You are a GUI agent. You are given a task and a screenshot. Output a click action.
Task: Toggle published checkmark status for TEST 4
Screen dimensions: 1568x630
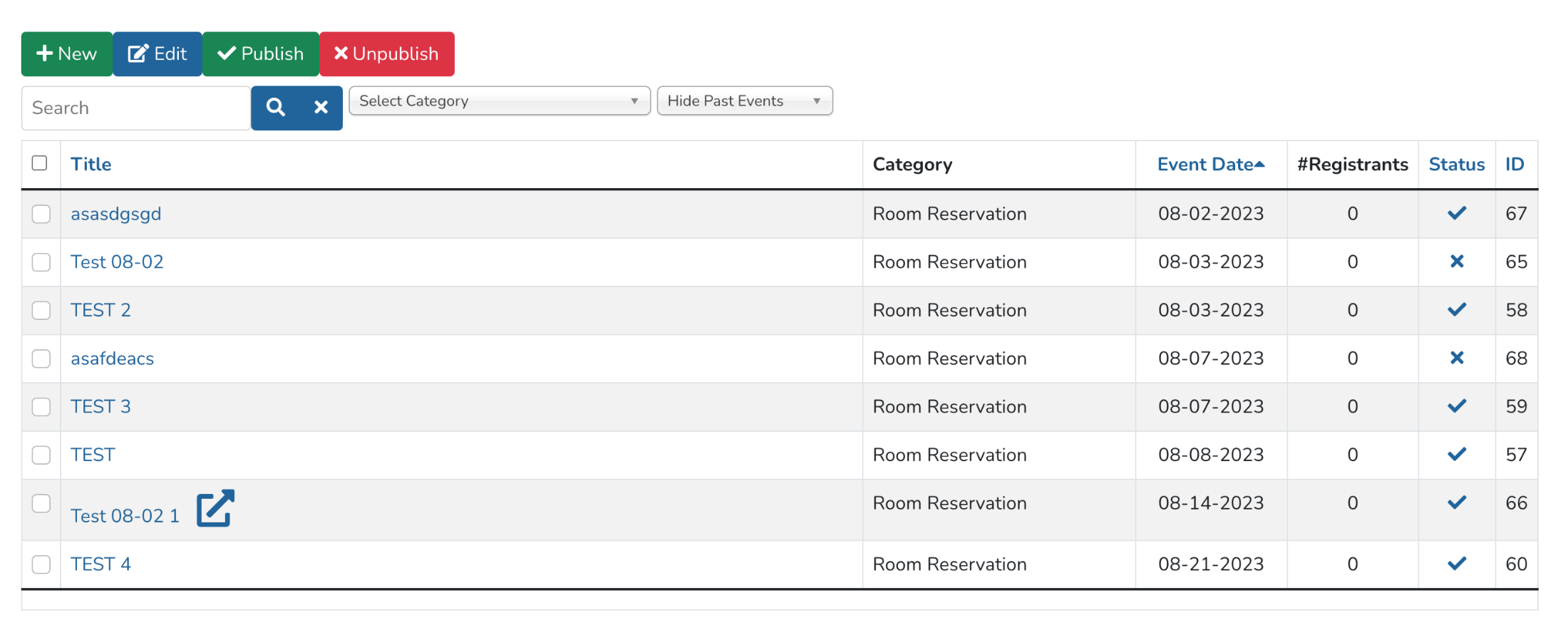point(1456,564)
